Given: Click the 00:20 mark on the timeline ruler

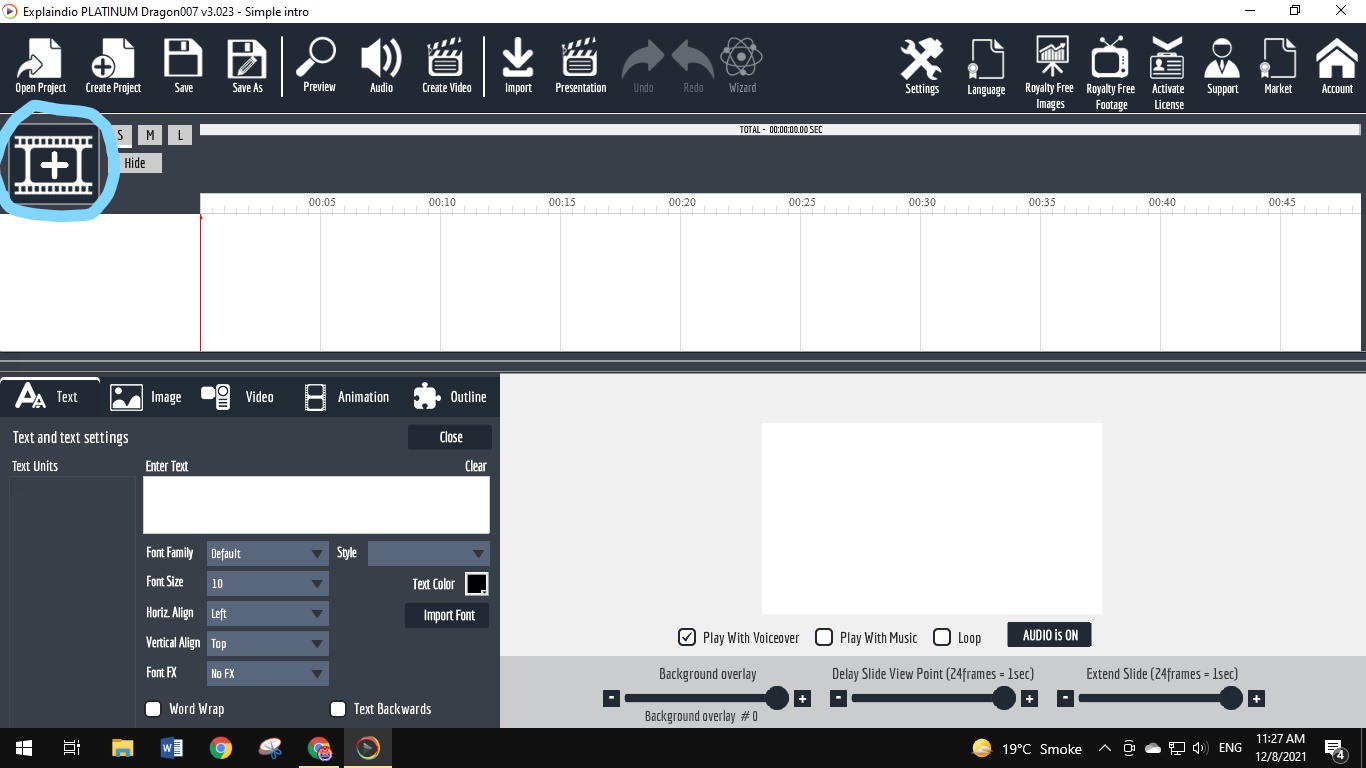Looking at the screenshot, I should pyautogui.click(x=682, y=202).
